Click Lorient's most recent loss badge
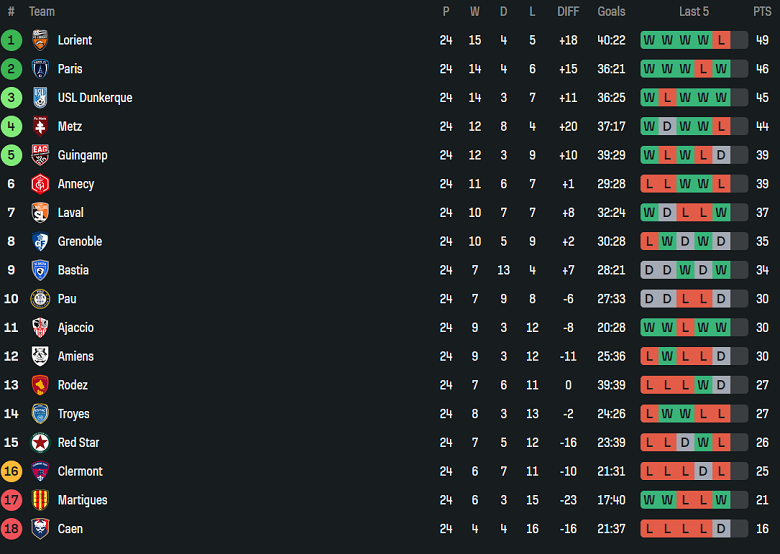 721,40
